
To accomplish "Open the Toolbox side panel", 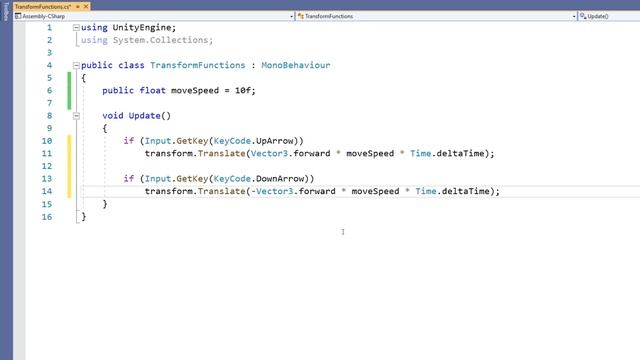I will tap(6, 11).
